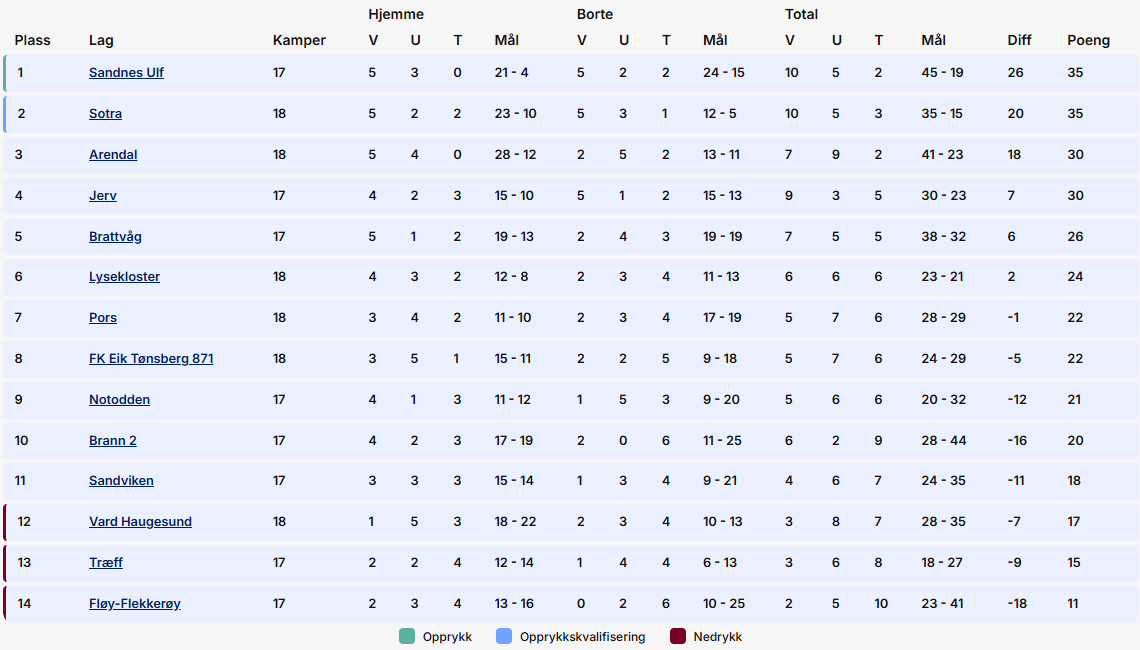
Task: Open the Sandnes Ulf team link
Action: 126,73
